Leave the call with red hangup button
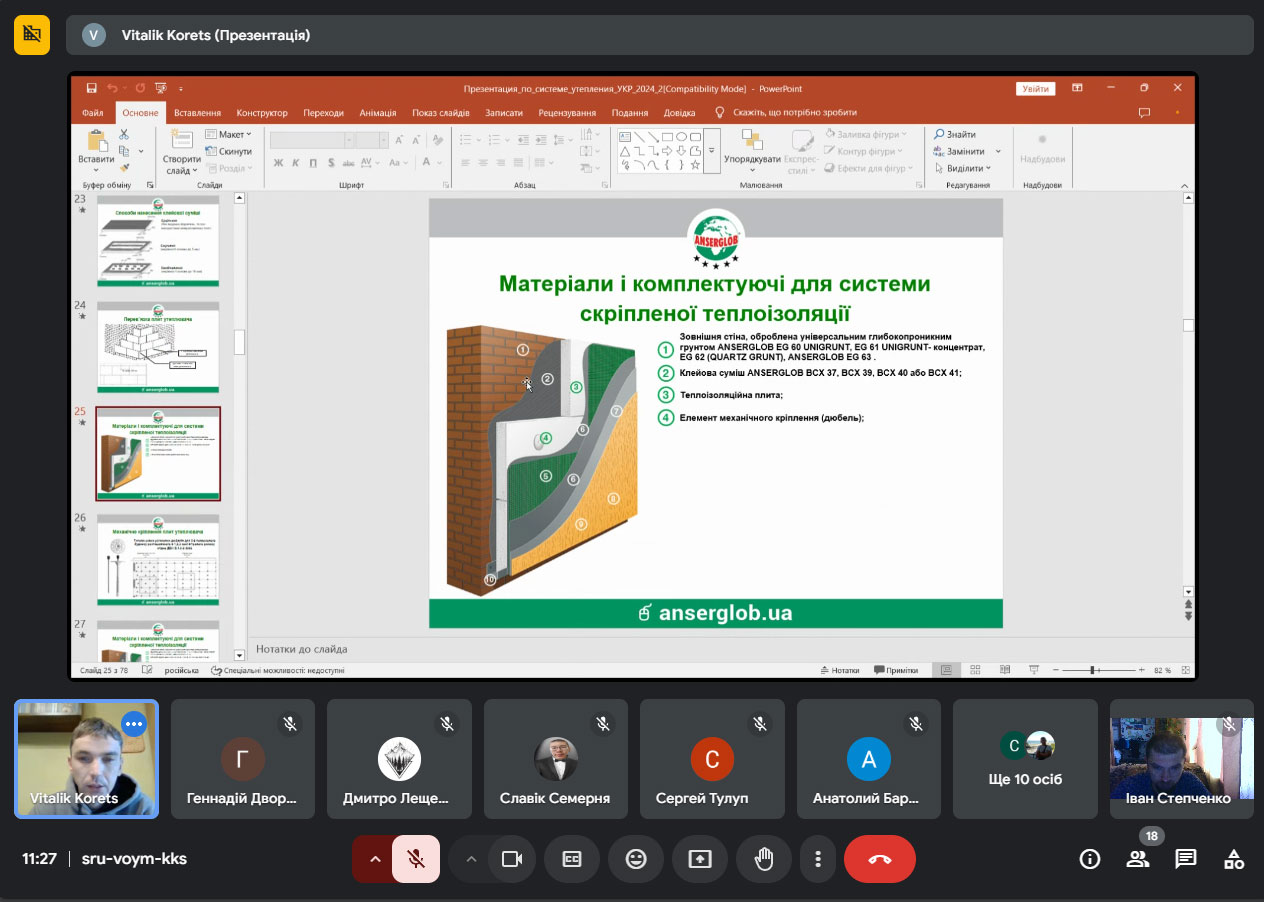1264x902 pixels. click(x=880, y=859)
